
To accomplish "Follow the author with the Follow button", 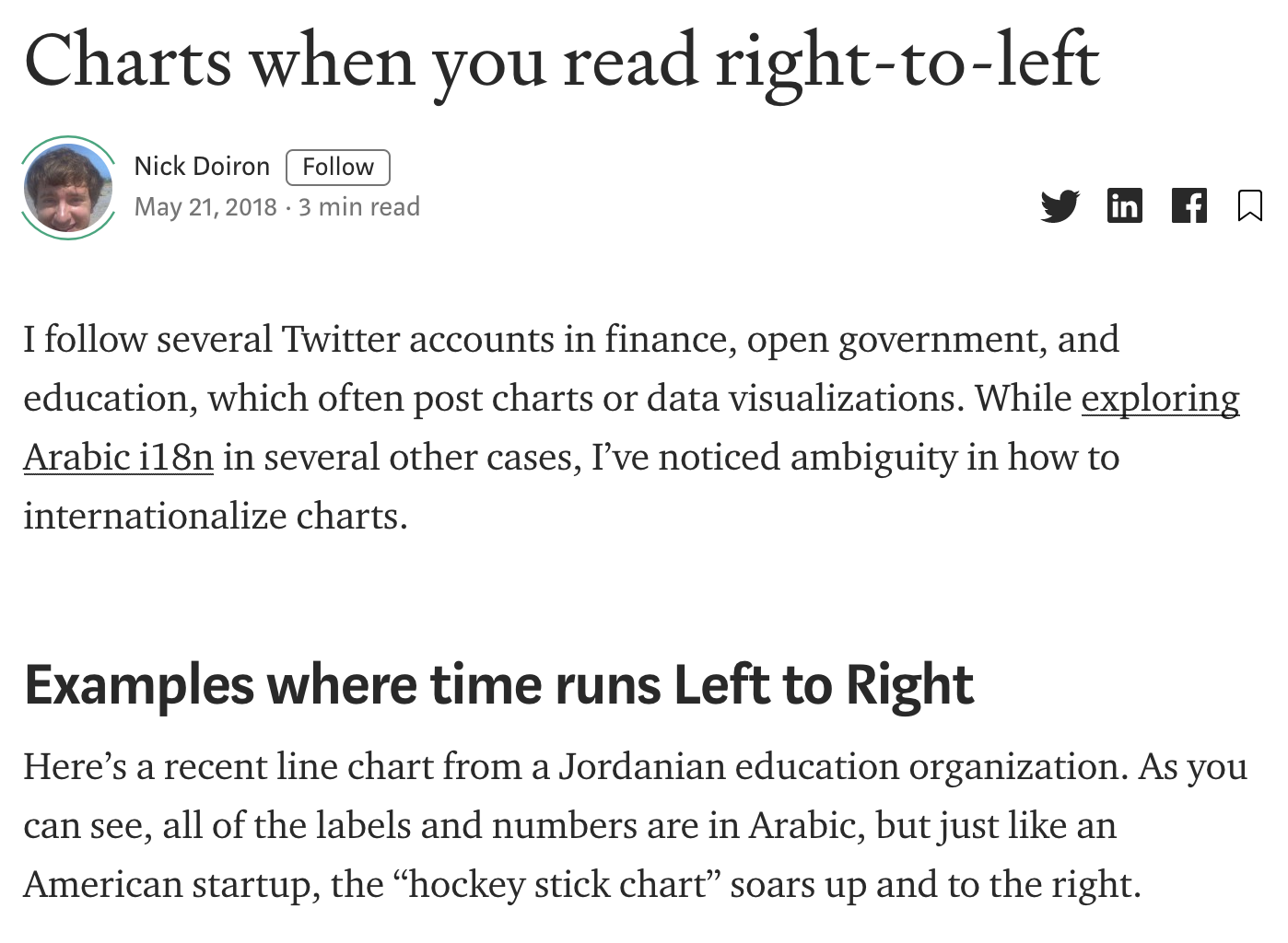I will pyautogui.click(x=338, y=168).
